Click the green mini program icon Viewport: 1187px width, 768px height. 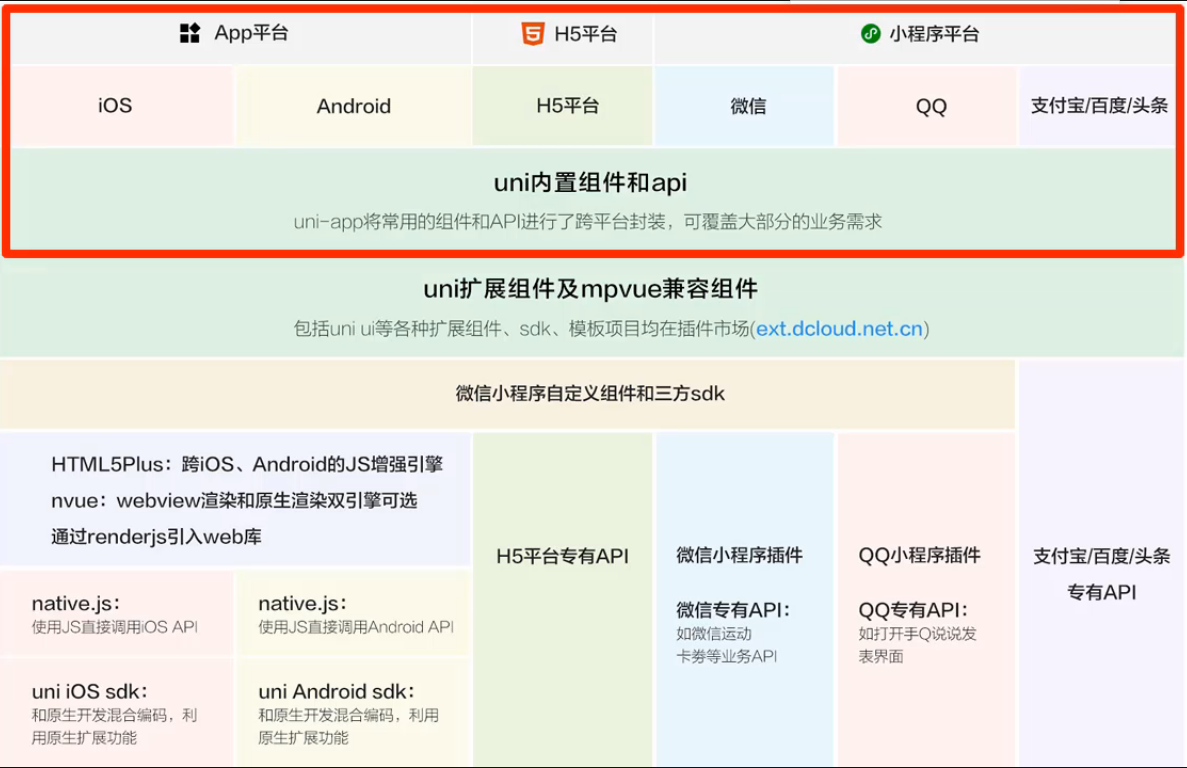pyautogui.click(x=871, y=33)
